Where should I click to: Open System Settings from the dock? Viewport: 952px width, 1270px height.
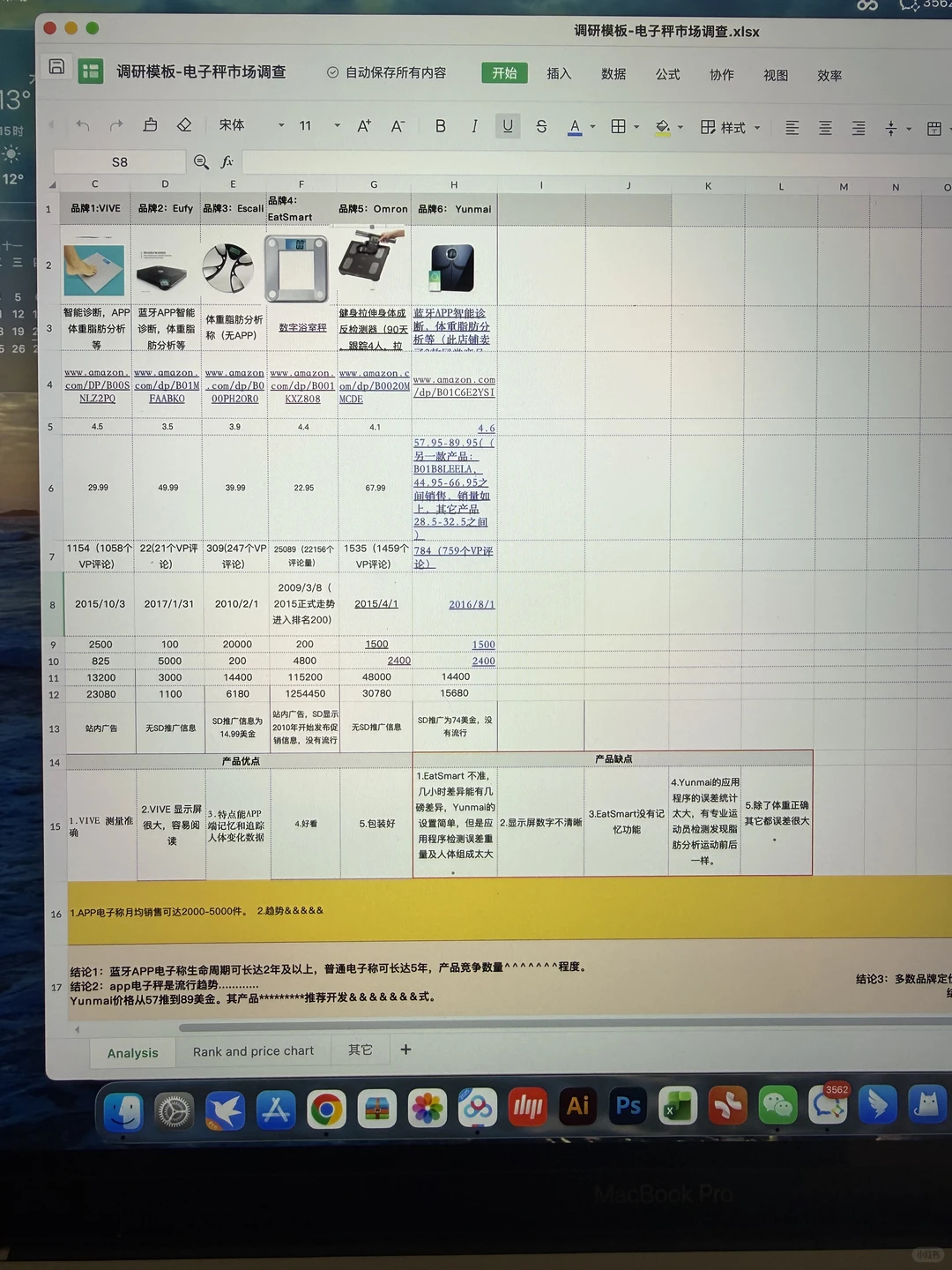click(175, 1111)
